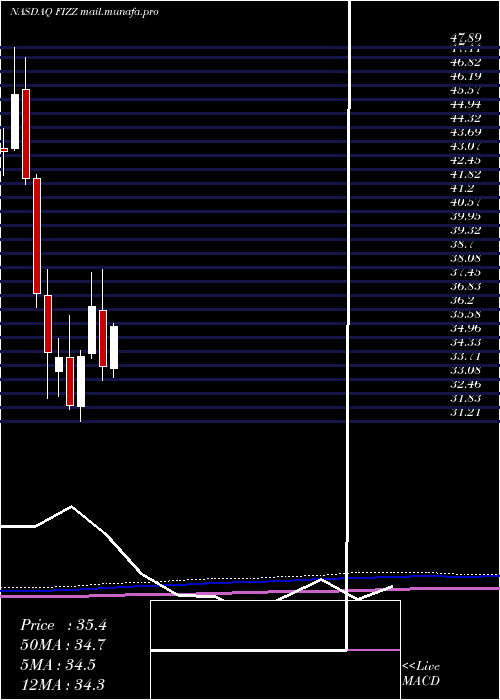The height and width of the screenshot is (700, 500).
Task: Click the '<<Live MACD' label
Action: pos(421,674)
